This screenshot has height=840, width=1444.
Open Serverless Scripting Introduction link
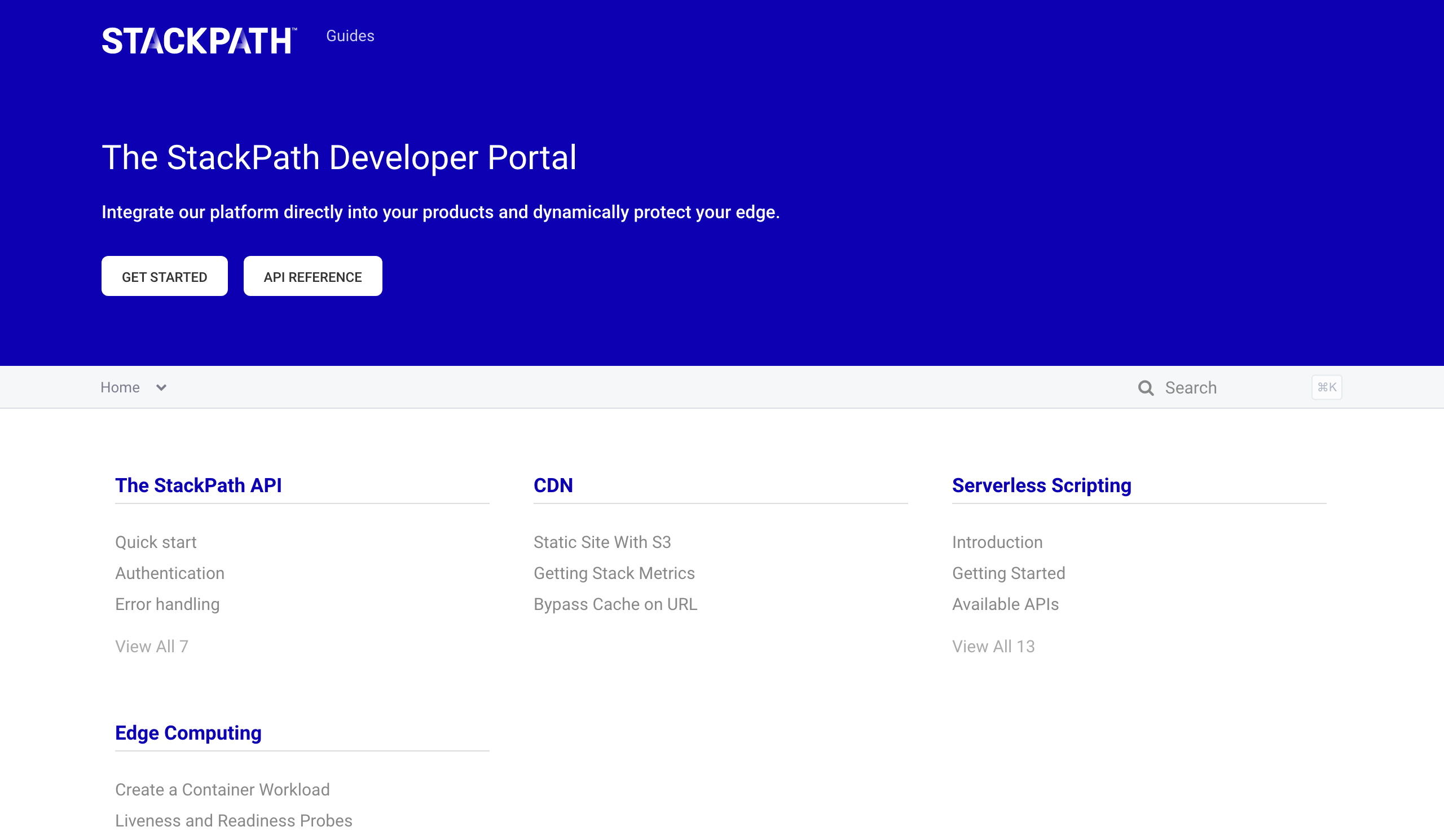coord(998,542)
